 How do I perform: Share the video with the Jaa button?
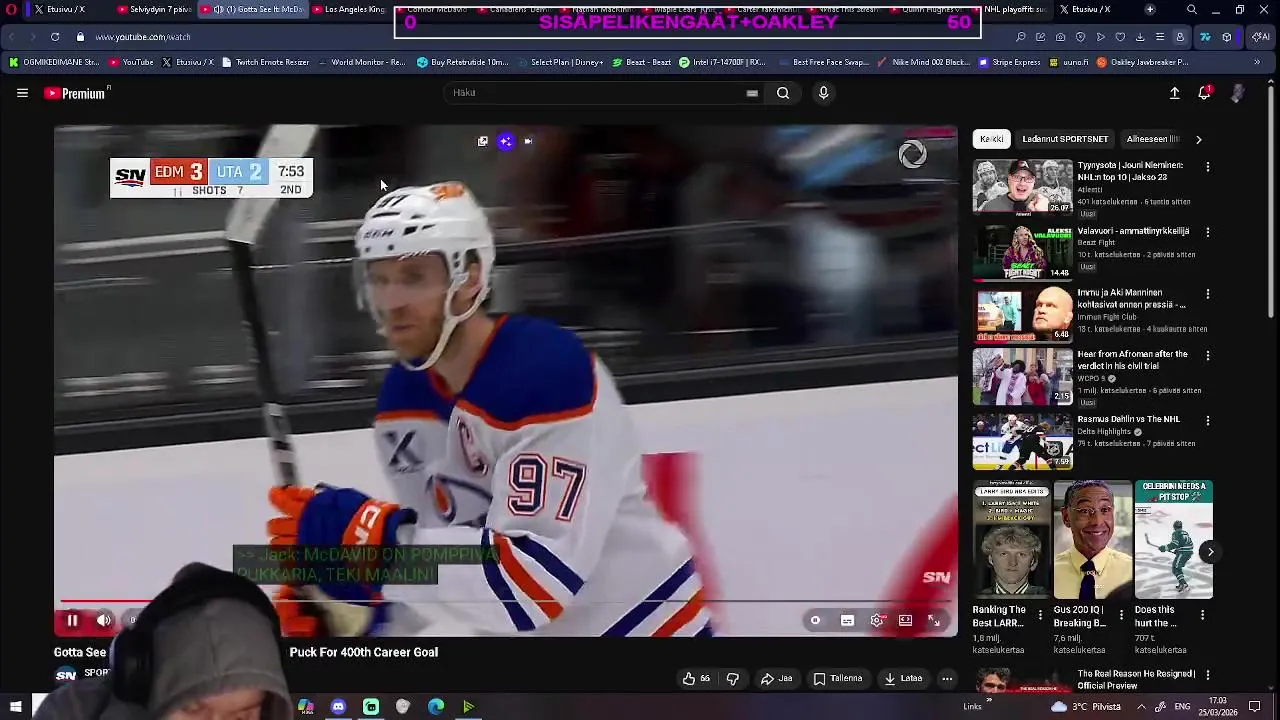776,679
